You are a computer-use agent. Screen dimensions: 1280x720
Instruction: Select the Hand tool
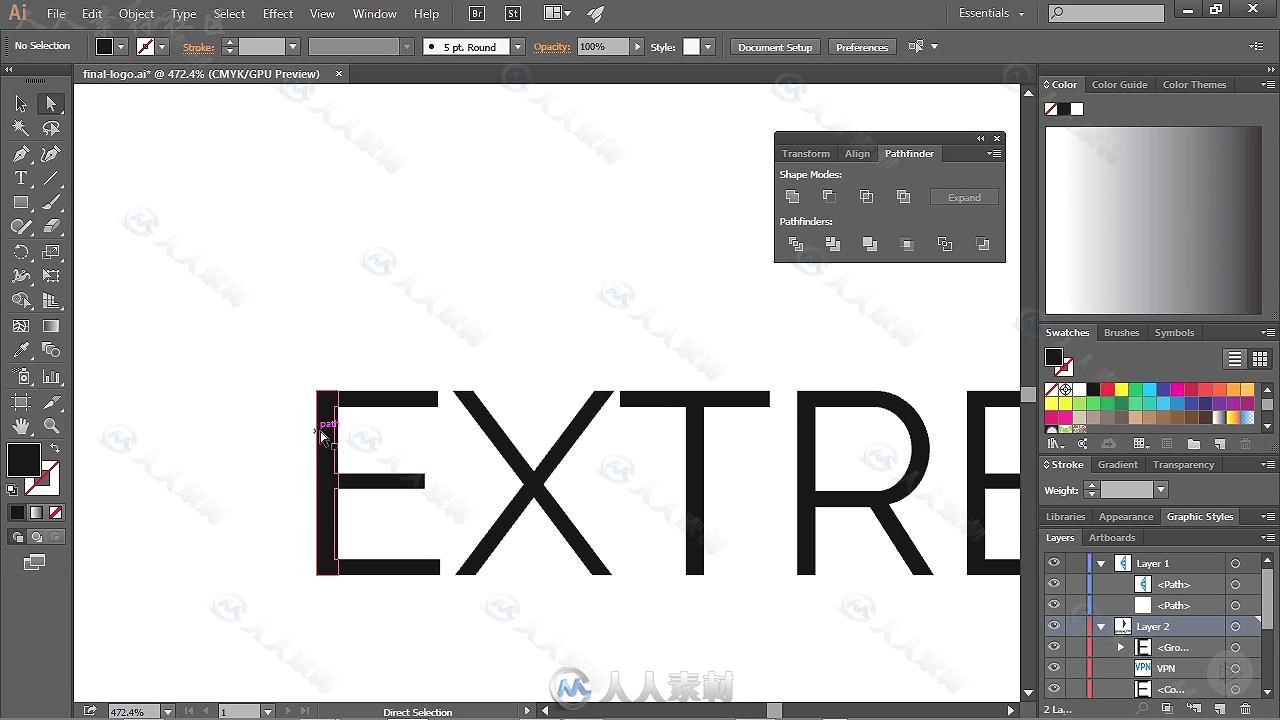tap(21, 426)
